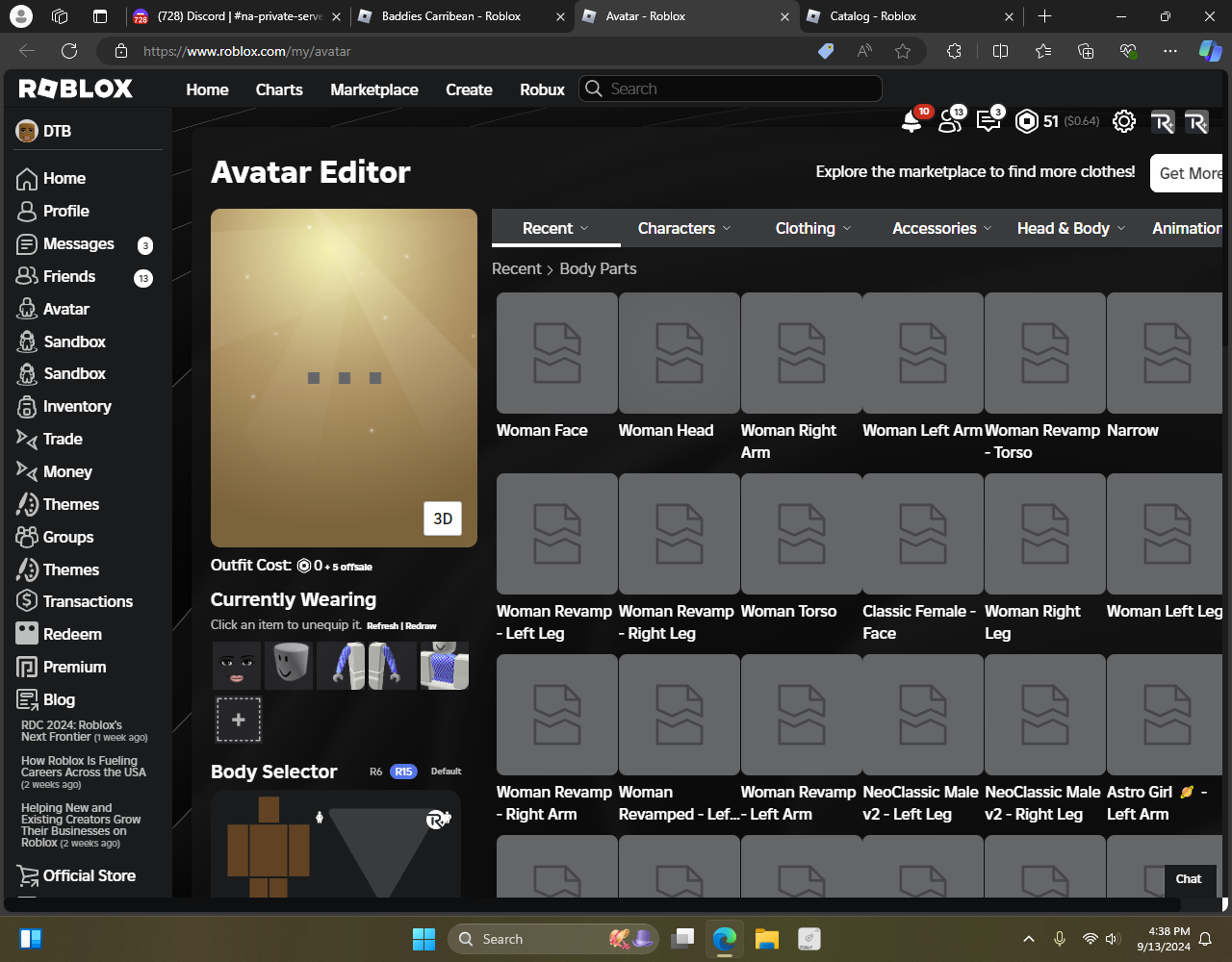Click the Avatar icon in the sidebar

click(x=27, y=309)
